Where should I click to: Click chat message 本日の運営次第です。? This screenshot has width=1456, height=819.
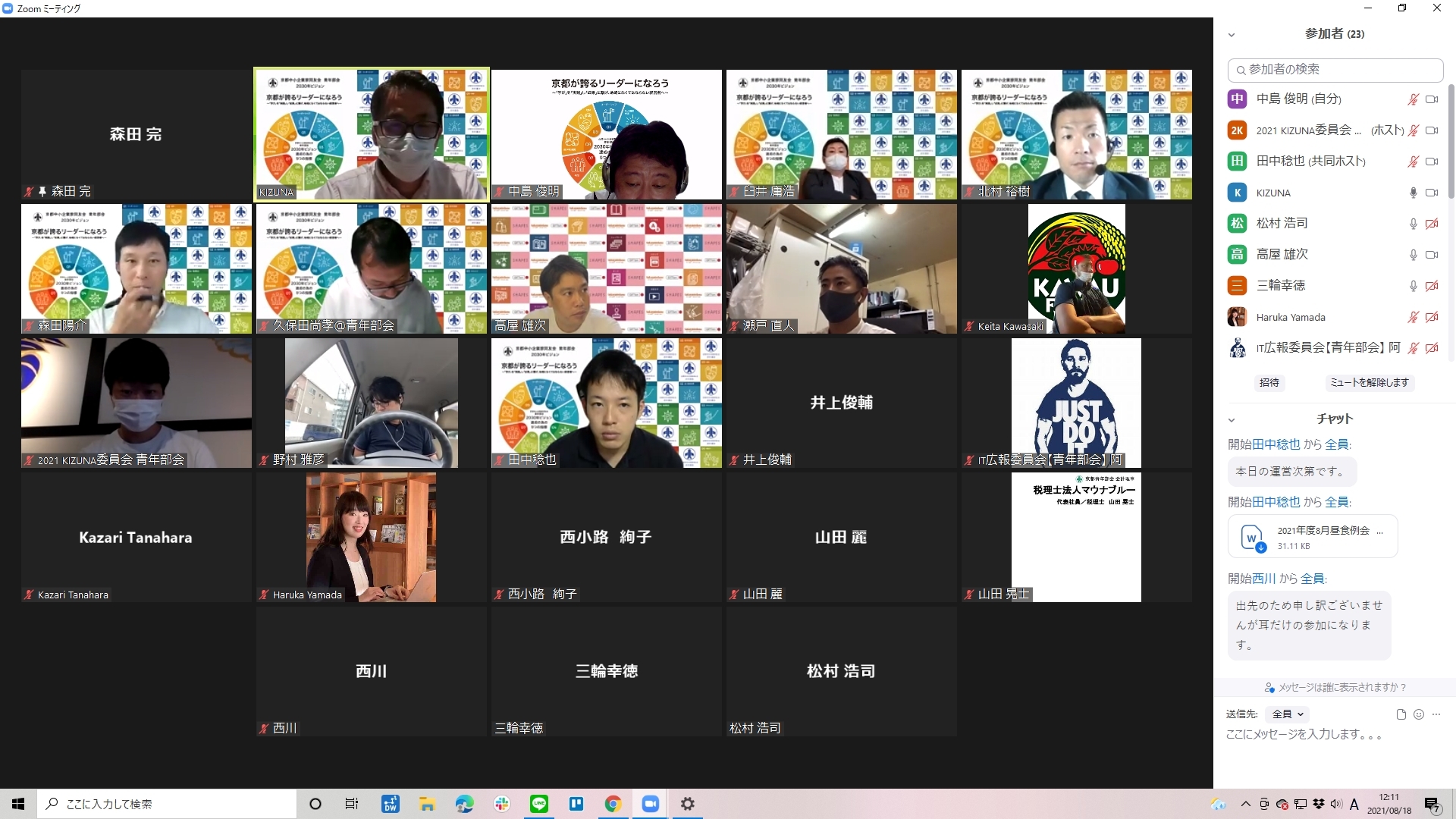1291,472
